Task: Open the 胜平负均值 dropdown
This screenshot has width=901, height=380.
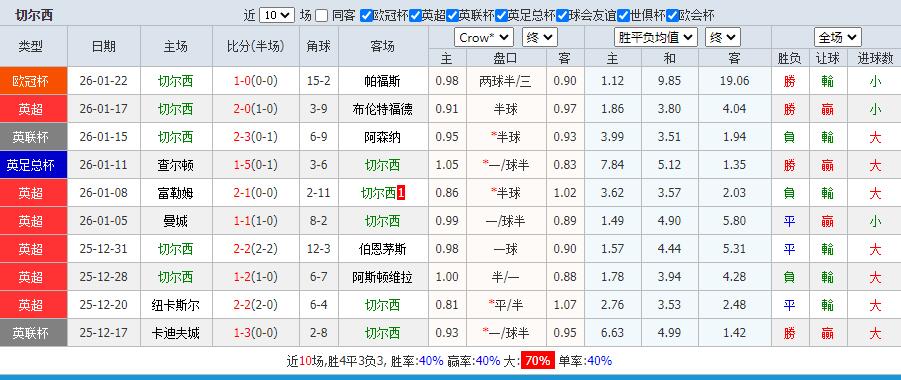Action: (x=656, y=38)
